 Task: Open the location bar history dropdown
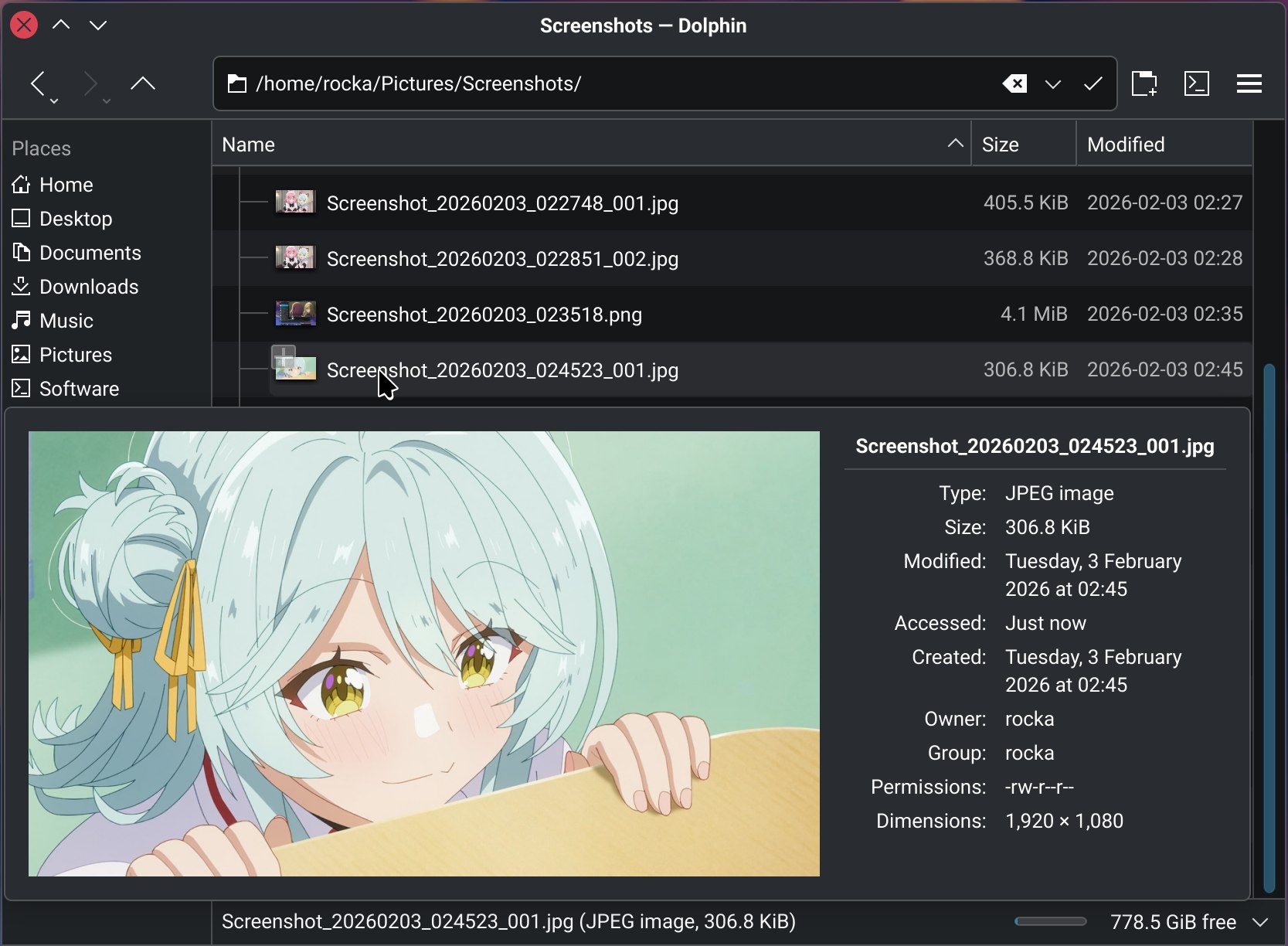[1053, 83]
